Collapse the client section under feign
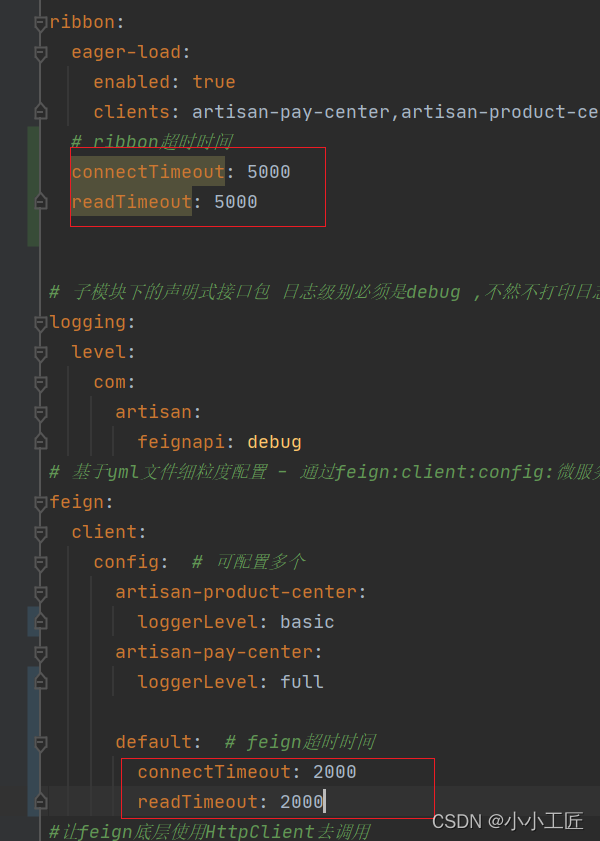Screen dimensions: 600x841 (x=40, y=532)
